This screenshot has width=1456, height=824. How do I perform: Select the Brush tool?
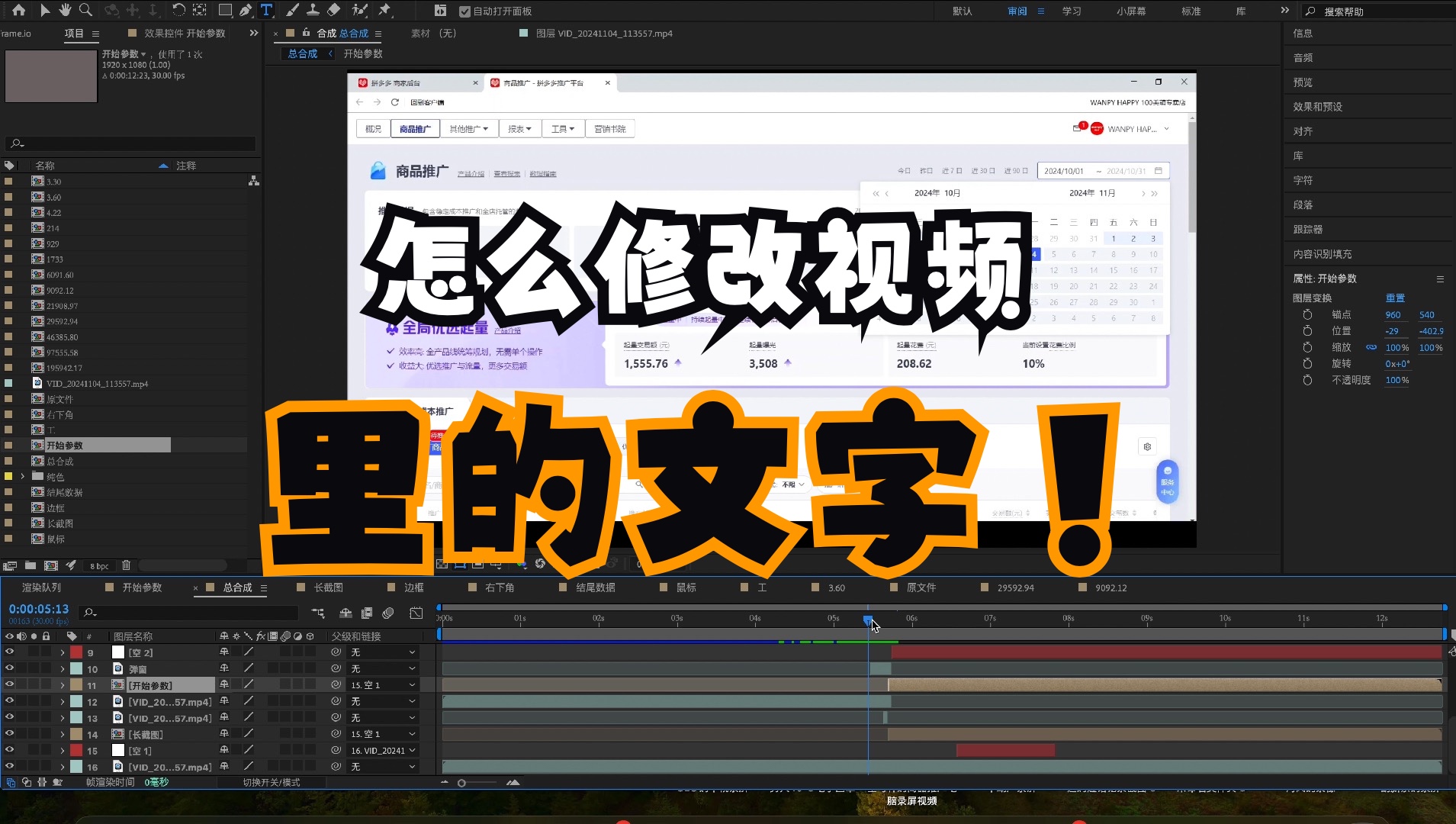pos(293,11)
